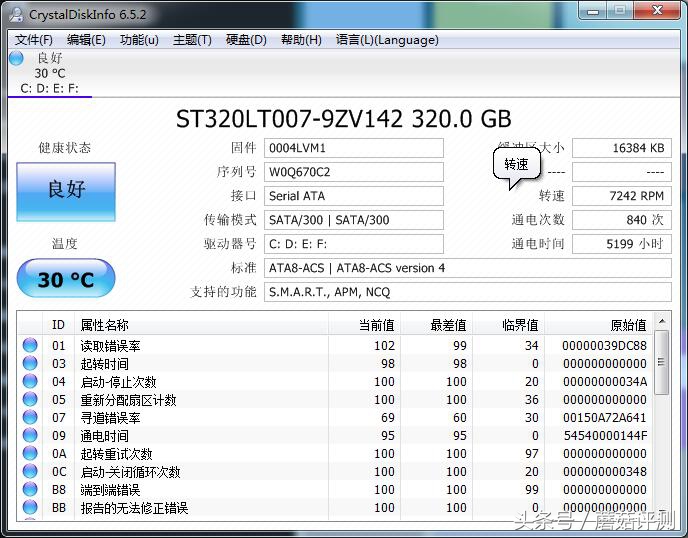Viewport: 688px width, 538px height.
Task: Click raw value 00000000034A
Action: point(605,382)
